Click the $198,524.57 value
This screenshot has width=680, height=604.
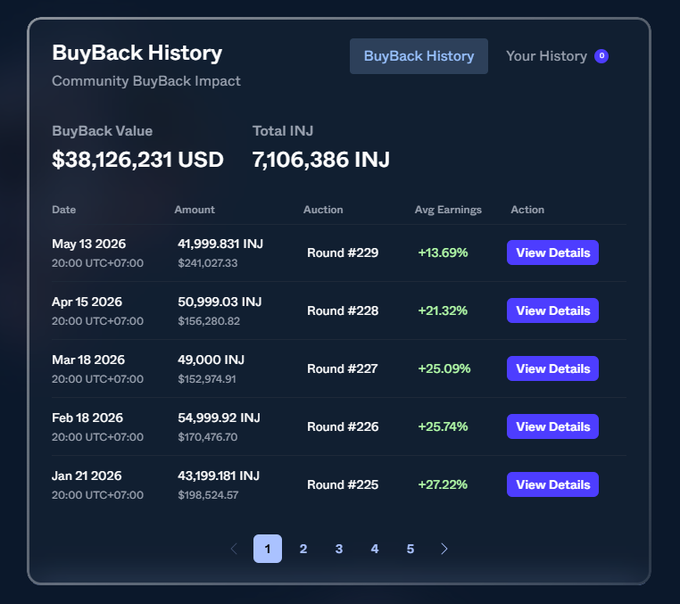point(208,495)
